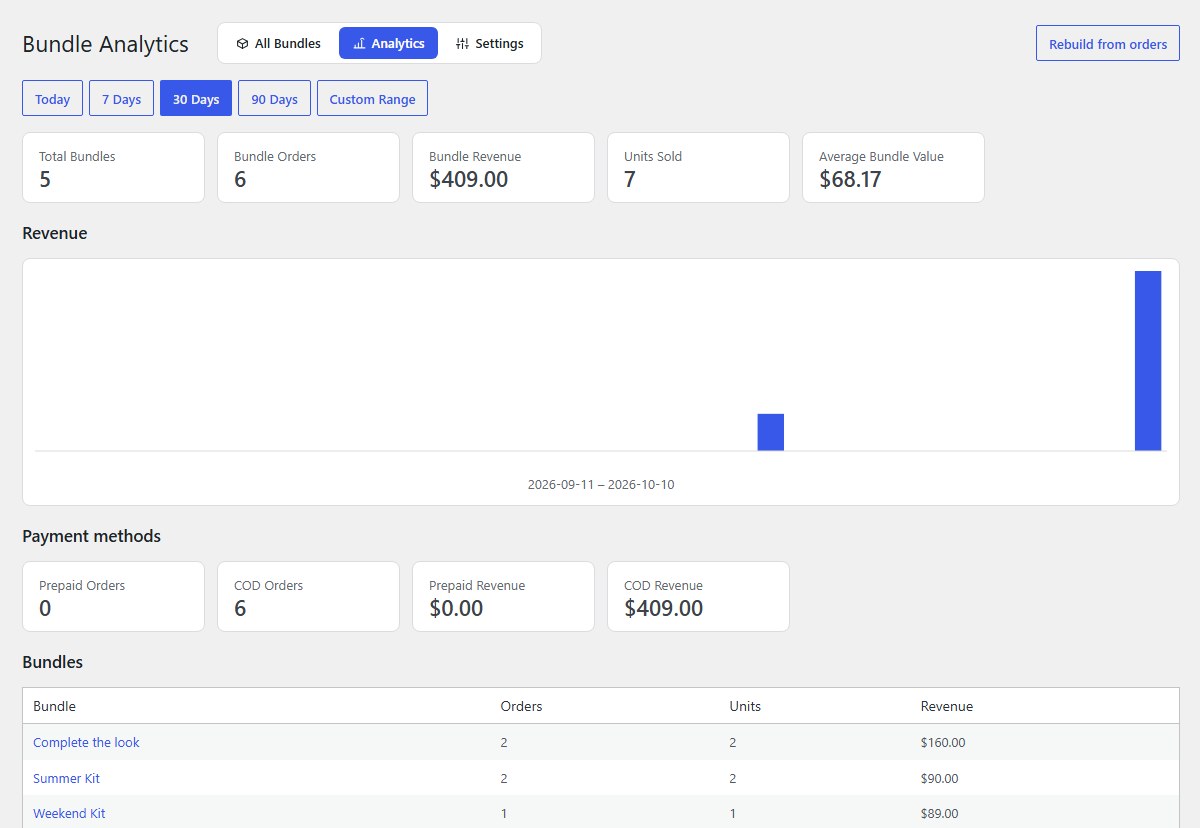Show the 90 Days range
This screenshot has width=1200, height=828.
(x=275, y=99)
